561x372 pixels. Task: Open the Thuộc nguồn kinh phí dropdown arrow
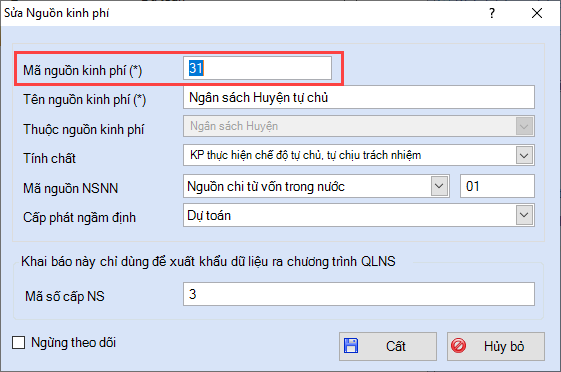tap(524, 126)
